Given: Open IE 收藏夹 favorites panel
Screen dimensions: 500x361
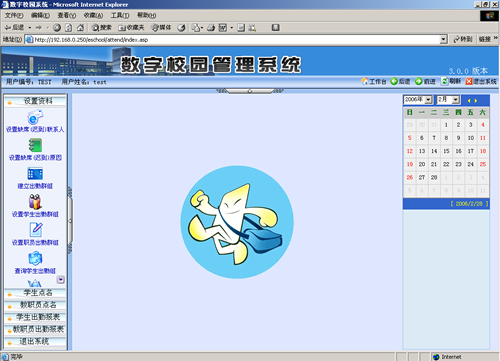Looking at the screenshot, I should click(x=131, y=28).
